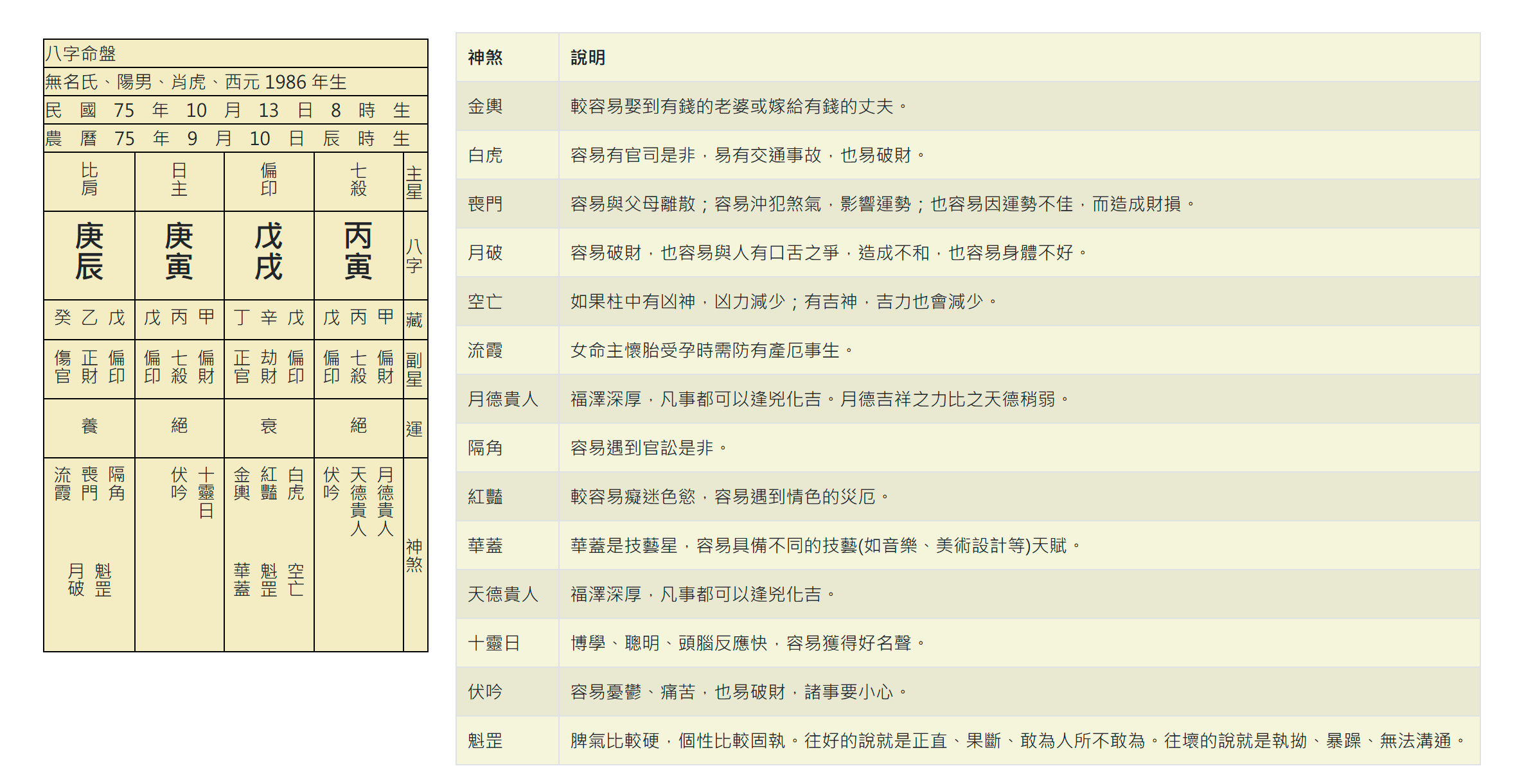Select the 十靈日 row name in table
This screenshot has height=784, width=1524.
click(493, 643)
